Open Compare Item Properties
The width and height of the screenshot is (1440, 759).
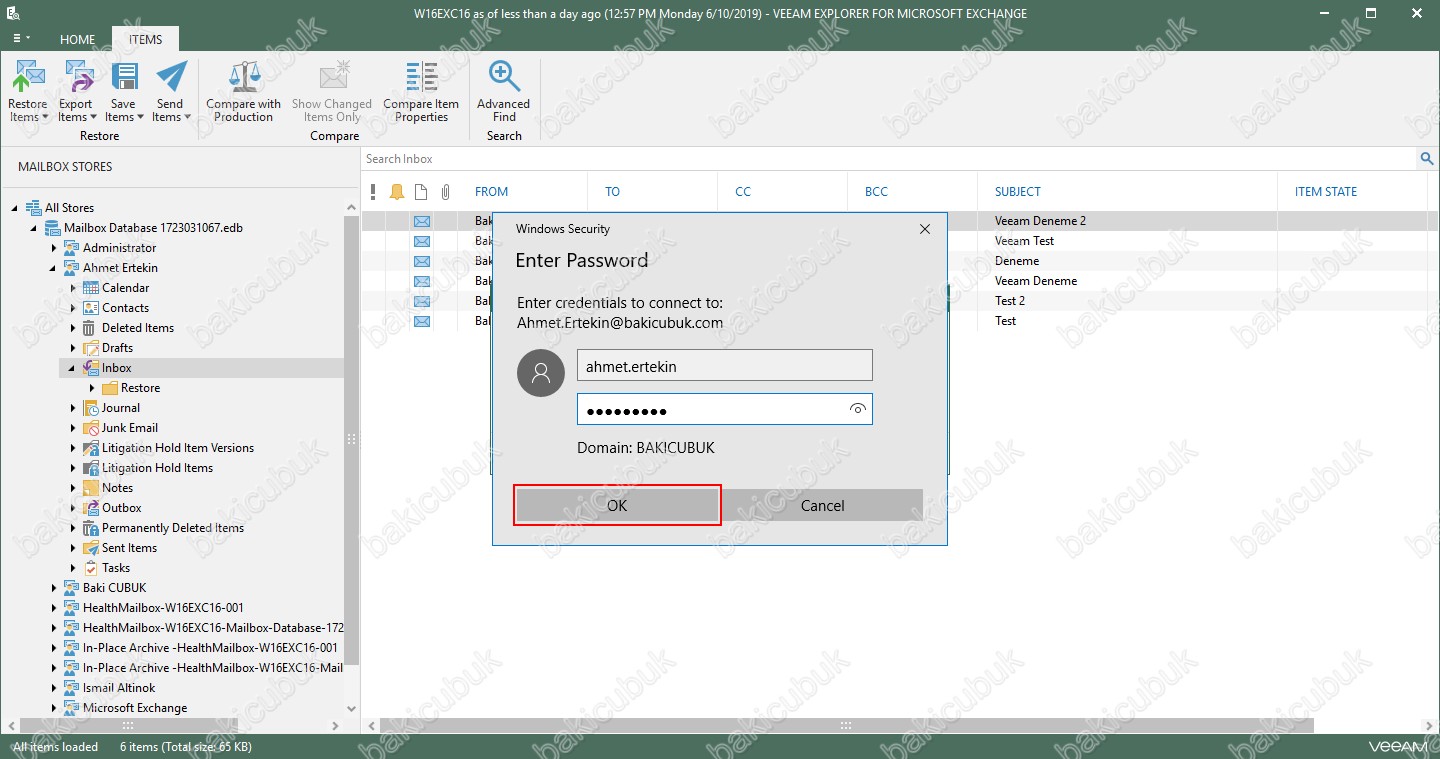(421, 91)
